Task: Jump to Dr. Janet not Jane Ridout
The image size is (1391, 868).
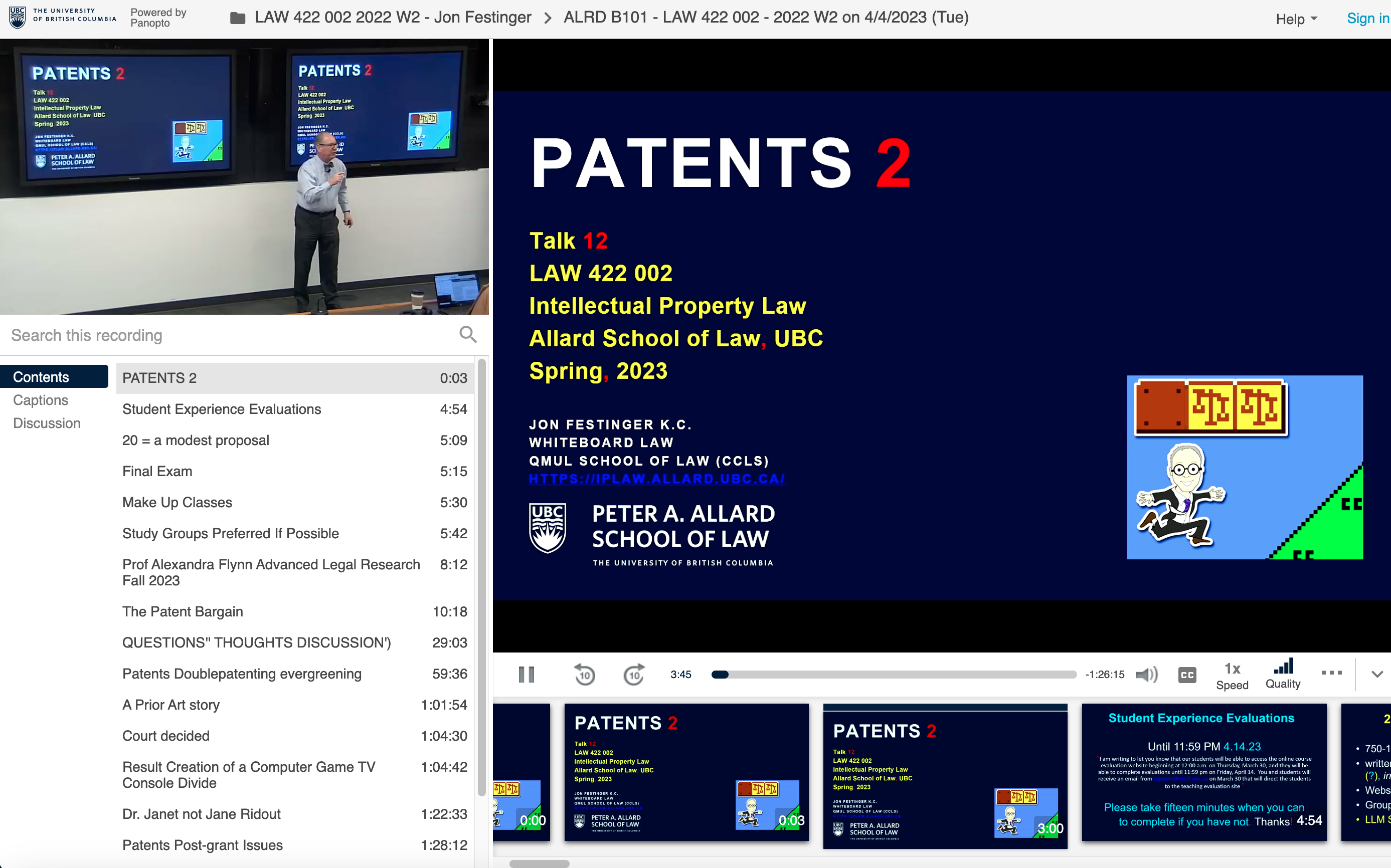Action: point(295,814)
